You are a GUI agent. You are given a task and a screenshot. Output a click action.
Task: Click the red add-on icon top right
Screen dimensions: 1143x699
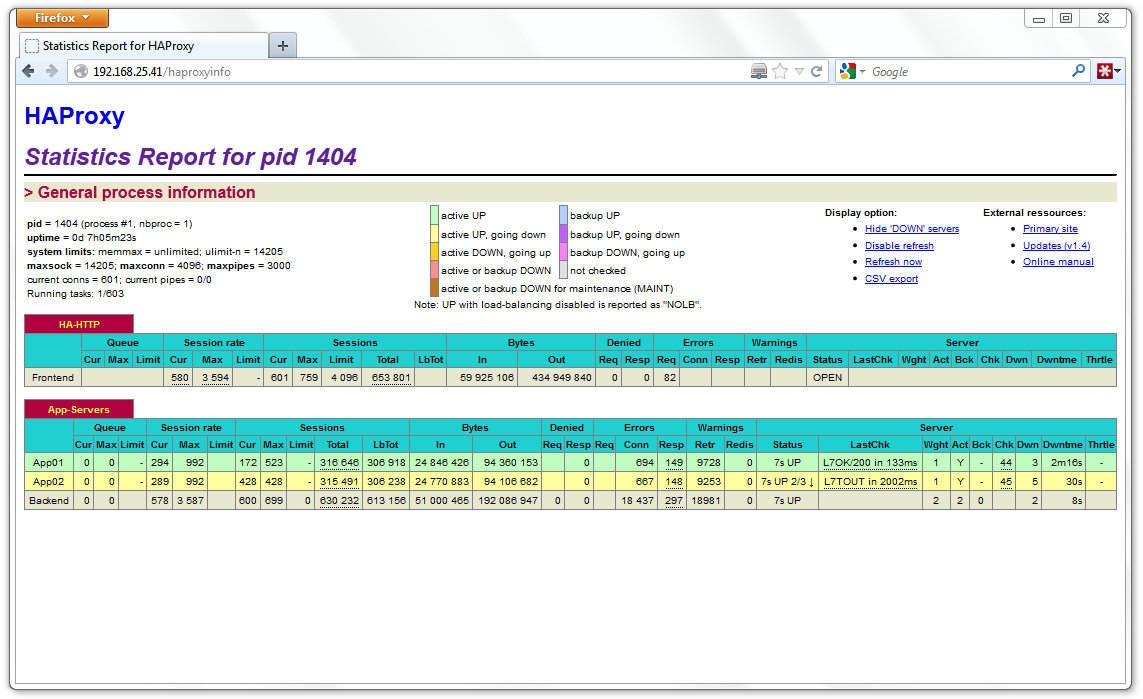[x=1106, y=71]
